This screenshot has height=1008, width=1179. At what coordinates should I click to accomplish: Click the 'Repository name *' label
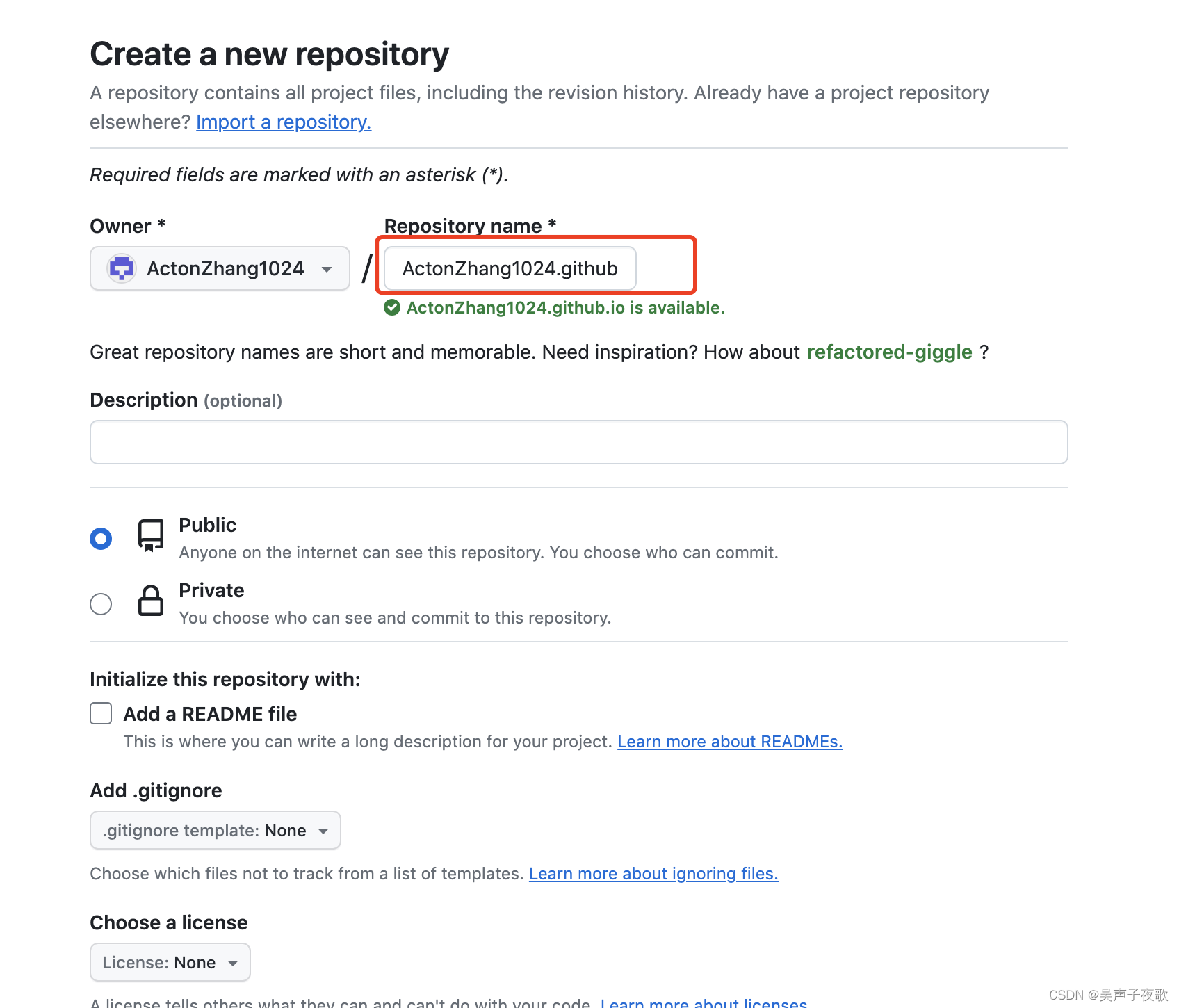click(x=471, y=226)
